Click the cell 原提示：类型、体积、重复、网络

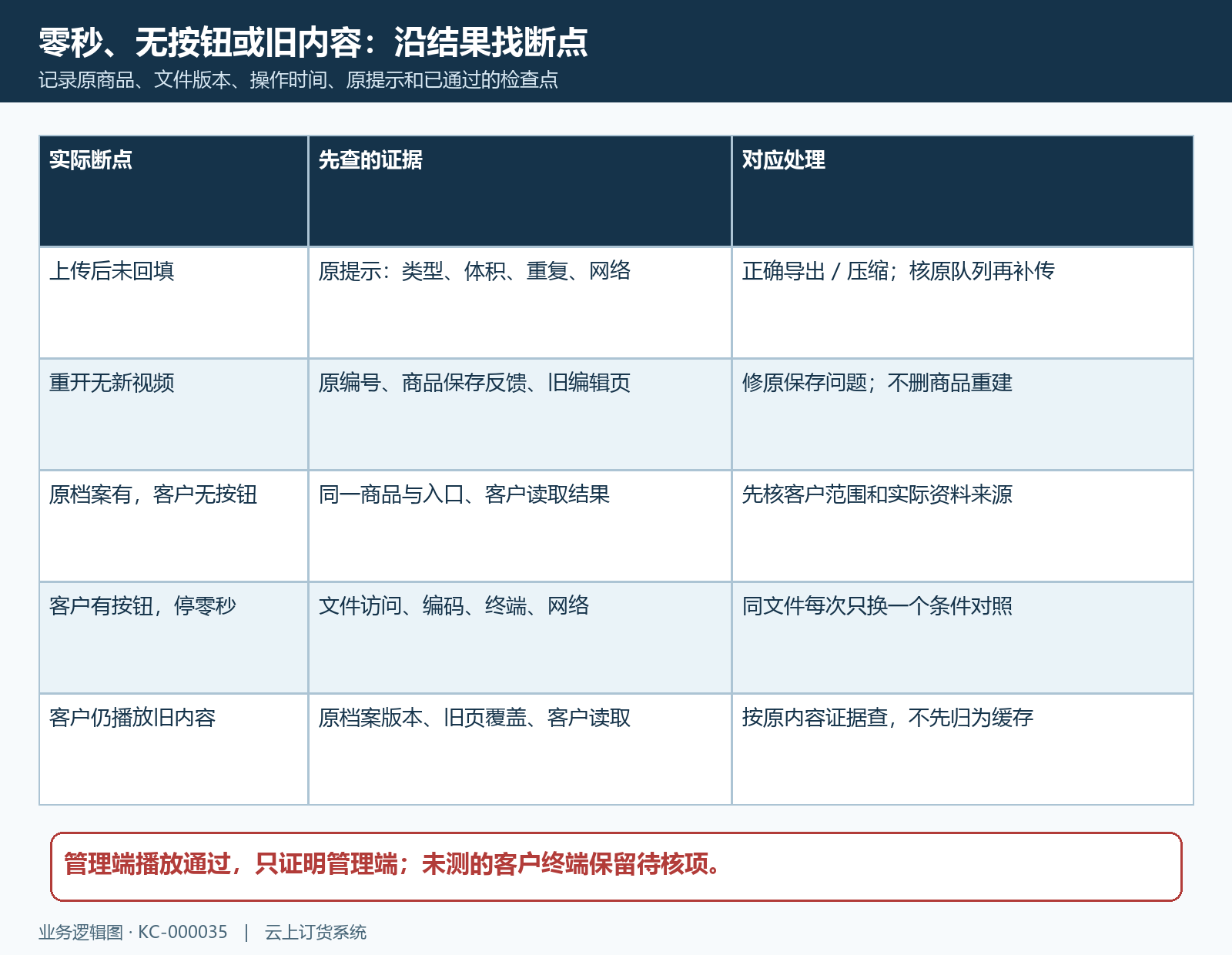click(520, 303)
